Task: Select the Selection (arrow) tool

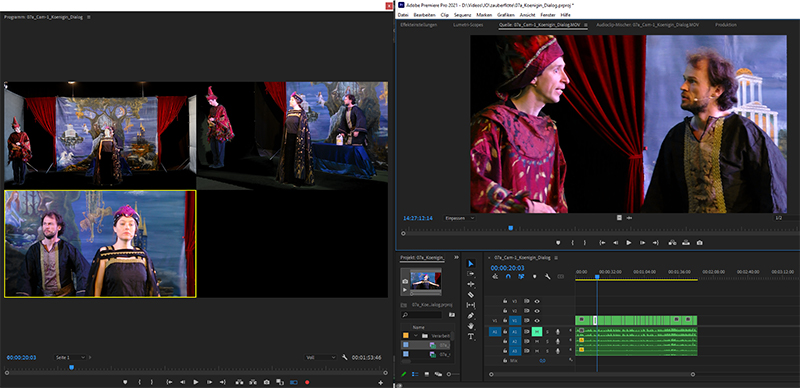Action: click(x=470, y=263)
